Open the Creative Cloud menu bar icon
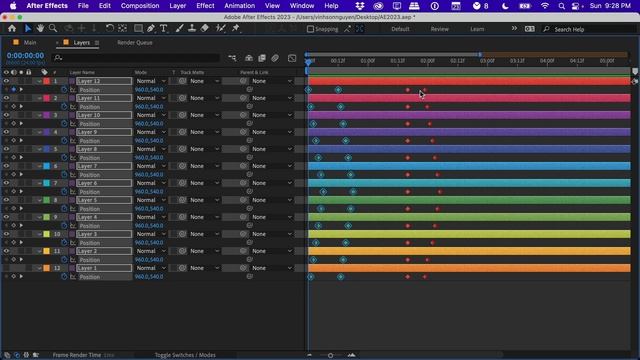 (378, 6)
